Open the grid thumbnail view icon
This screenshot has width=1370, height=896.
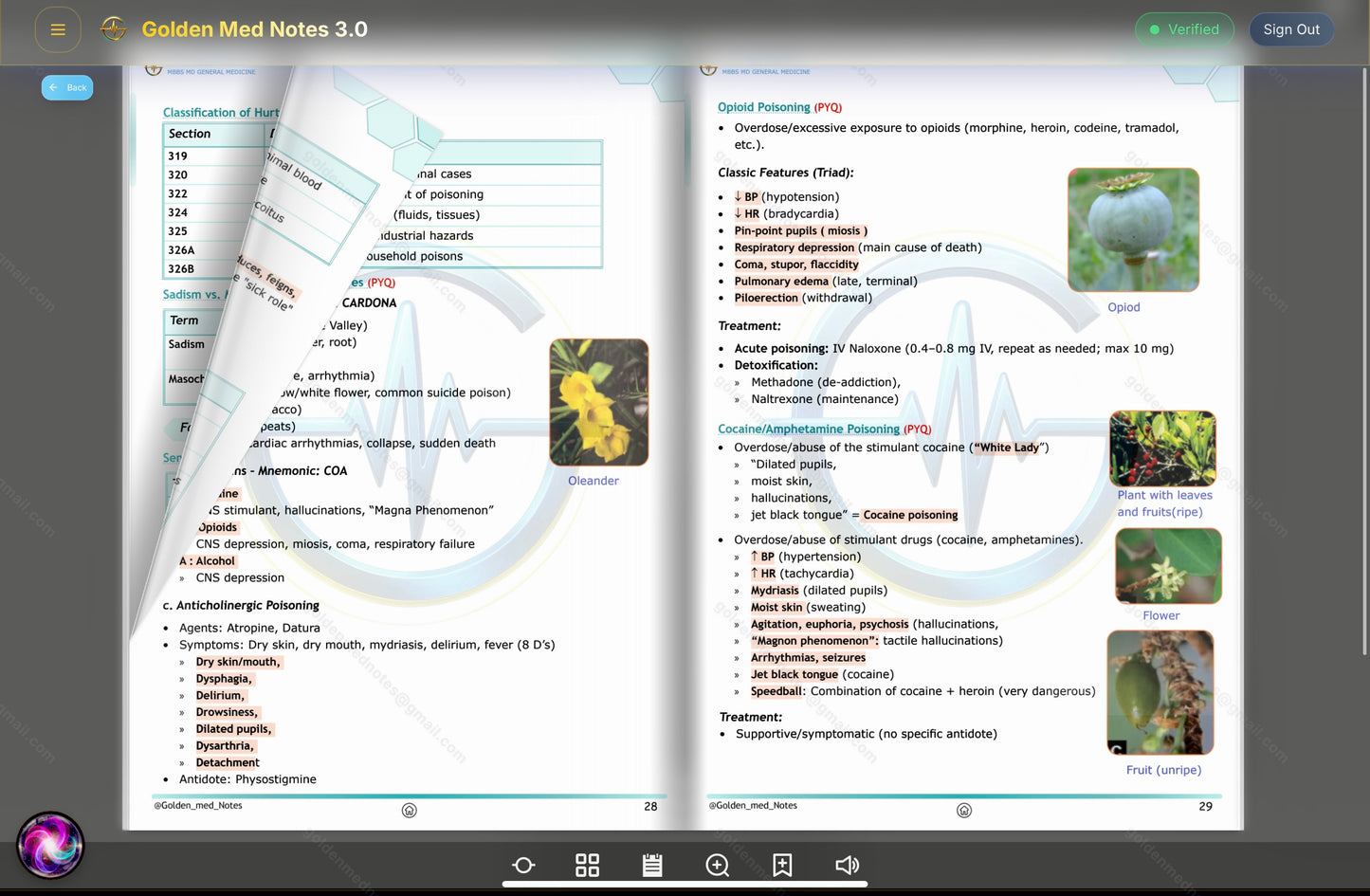pyautogui.click(x=587, y=865)
